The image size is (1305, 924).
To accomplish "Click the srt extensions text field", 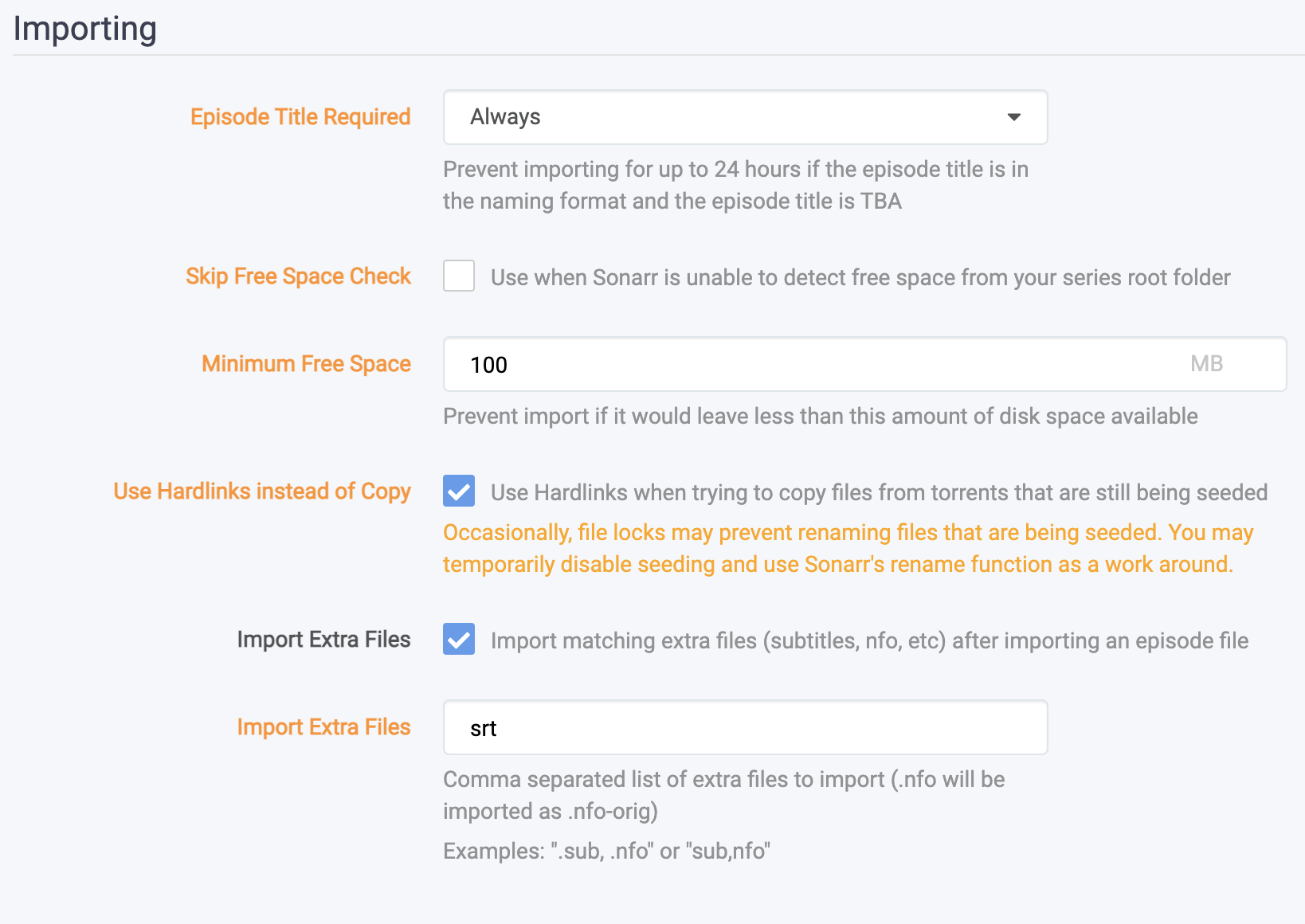I will [x=744, y=728].
